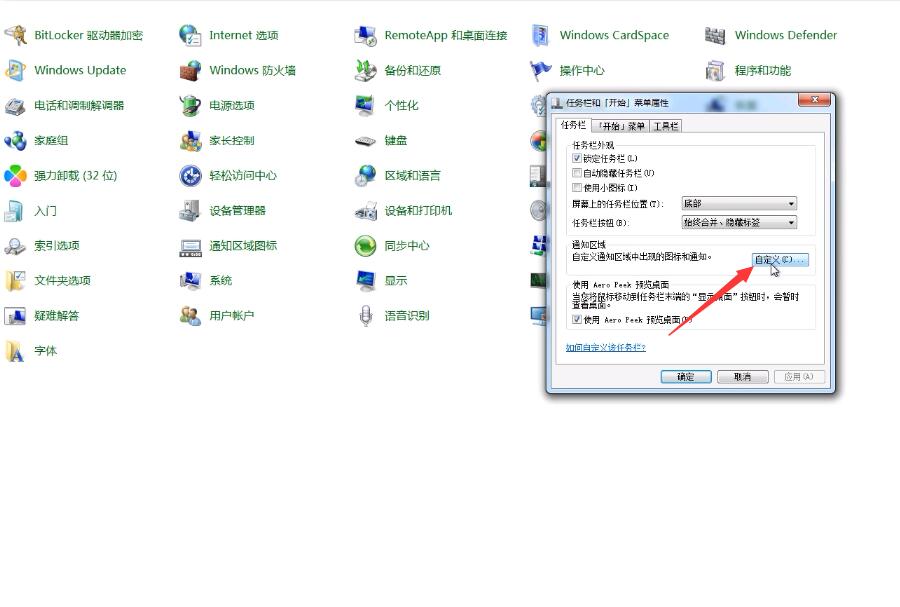Click the 个性化 icon

pyautogui.click(x=366, y=106)
